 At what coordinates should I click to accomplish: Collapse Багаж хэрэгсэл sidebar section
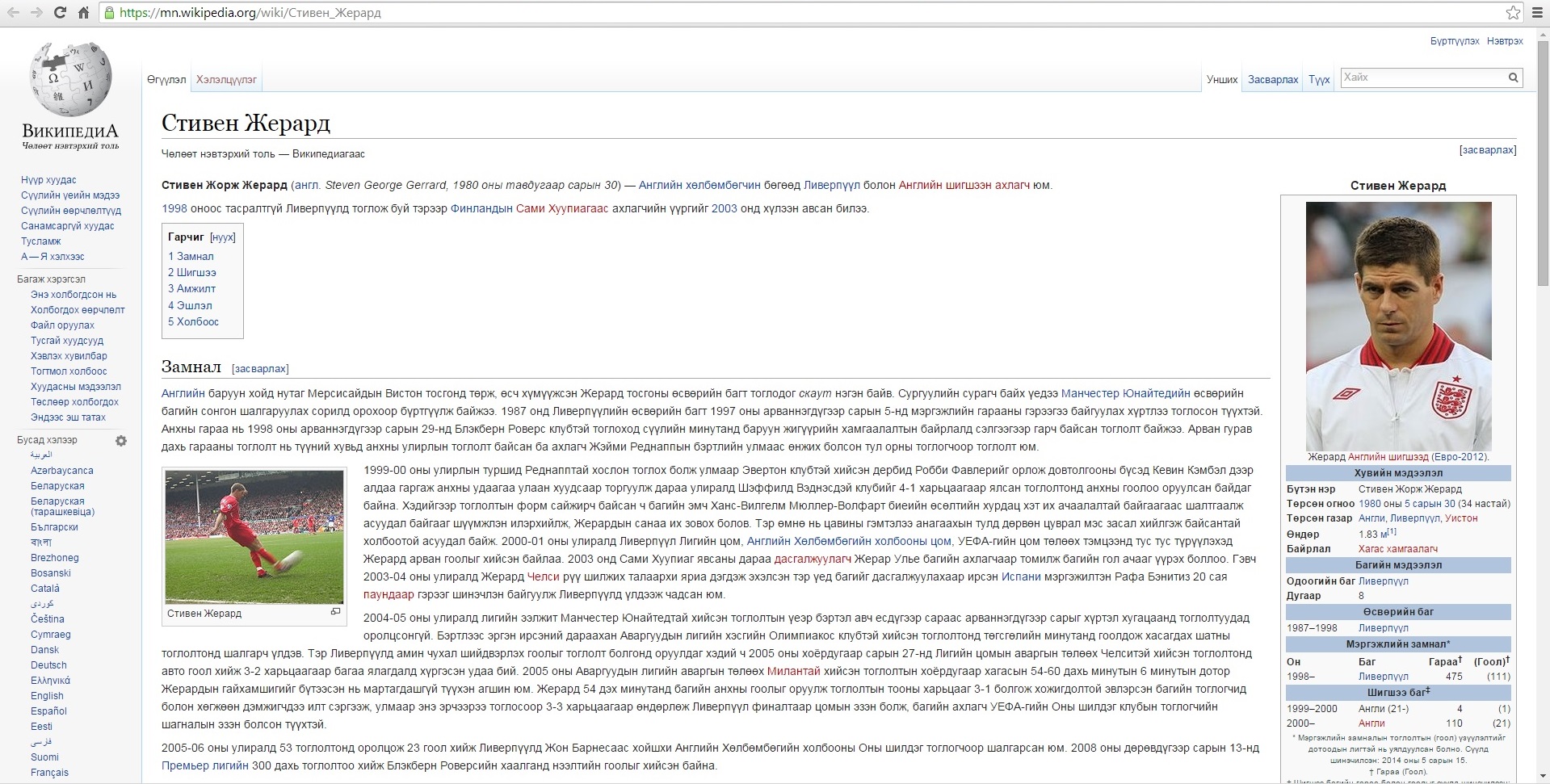[x=51, y=279]
